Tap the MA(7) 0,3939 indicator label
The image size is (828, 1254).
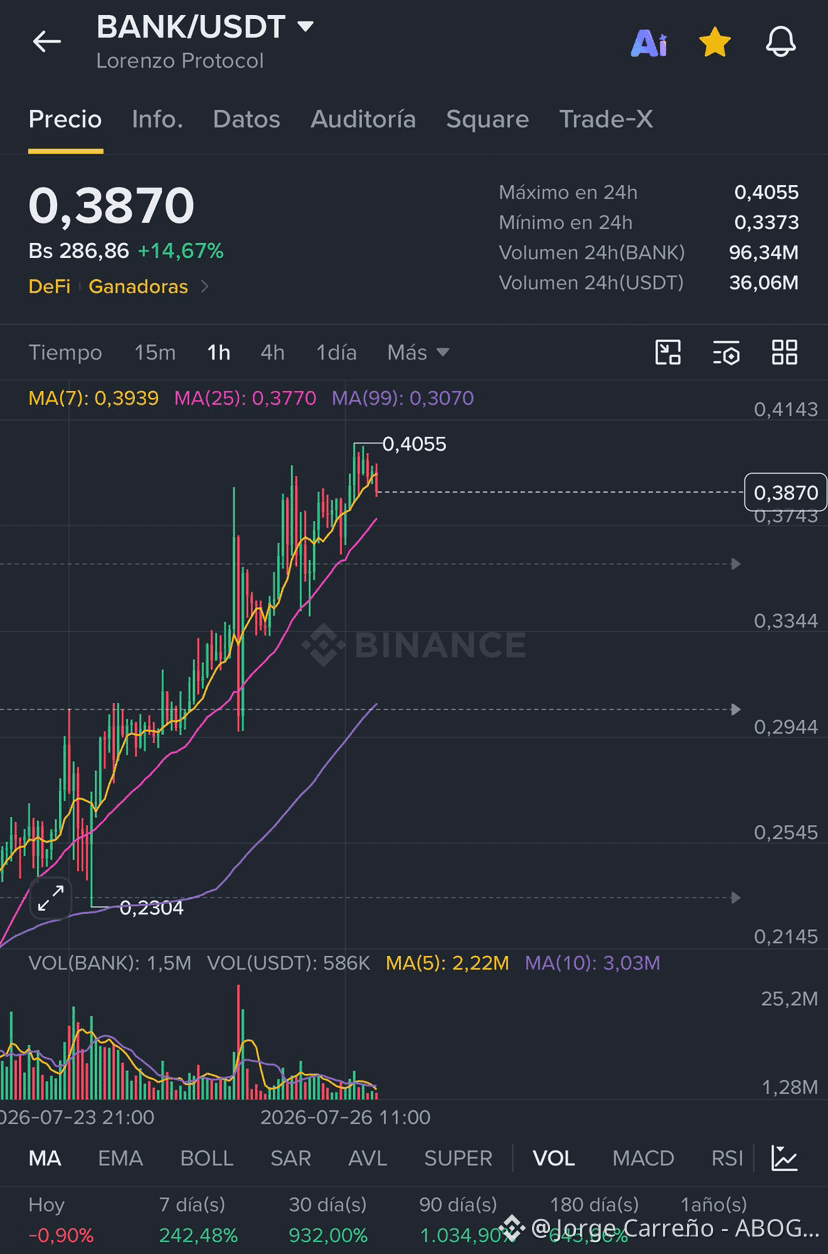pyautogui.click(x=93, y=398)
